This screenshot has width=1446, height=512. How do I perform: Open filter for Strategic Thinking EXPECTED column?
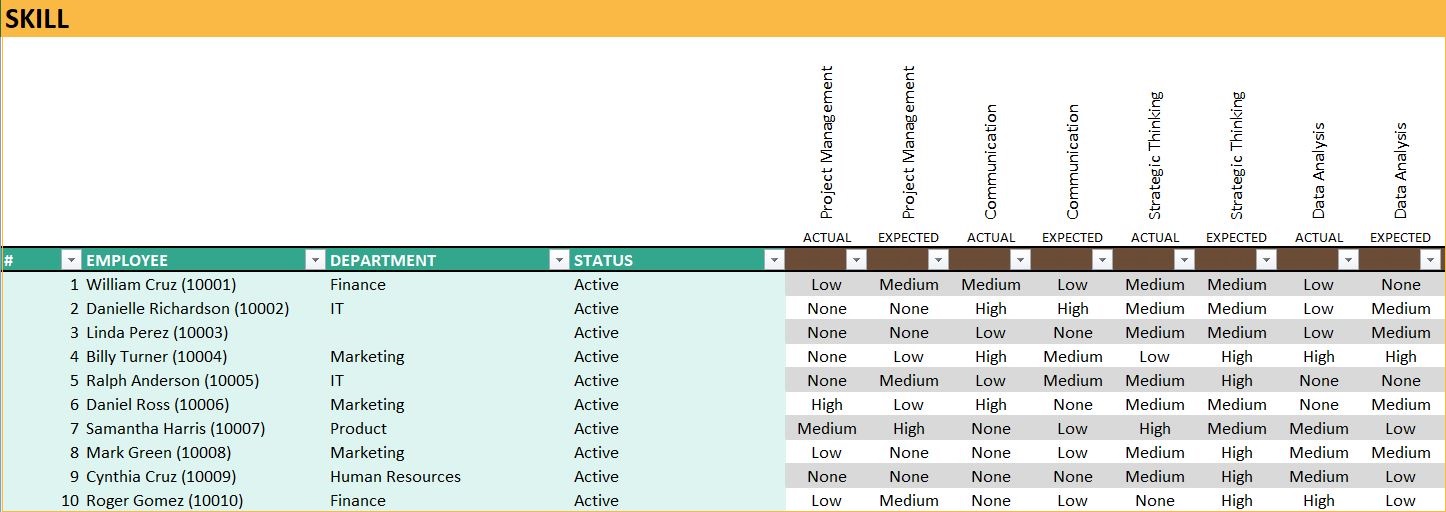click(1266, 260)
